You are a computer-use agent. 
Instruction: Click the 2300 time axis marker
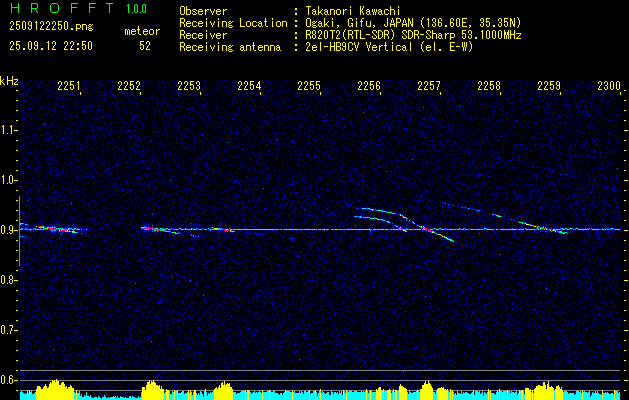point(609,86)
